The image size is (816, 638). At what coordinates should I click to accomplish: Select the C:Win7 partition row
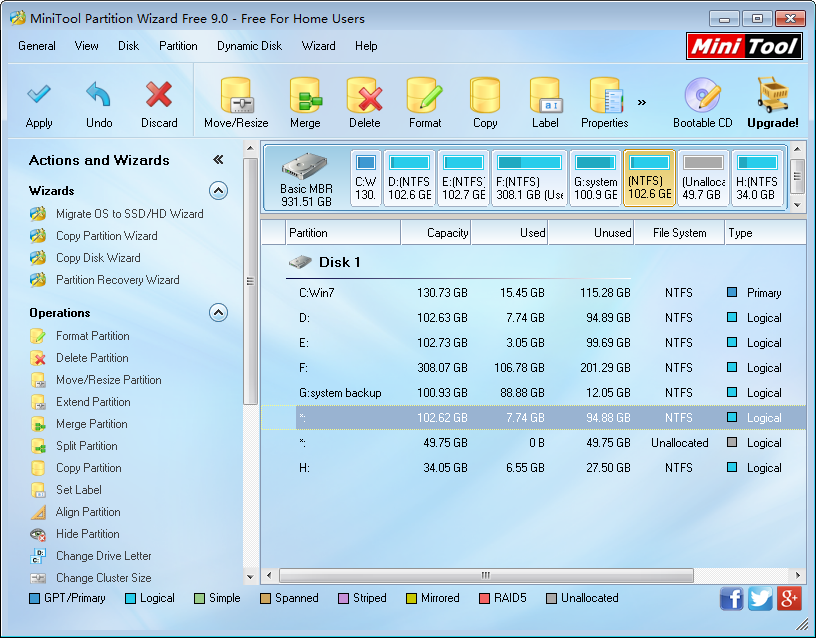coord(533,293)
